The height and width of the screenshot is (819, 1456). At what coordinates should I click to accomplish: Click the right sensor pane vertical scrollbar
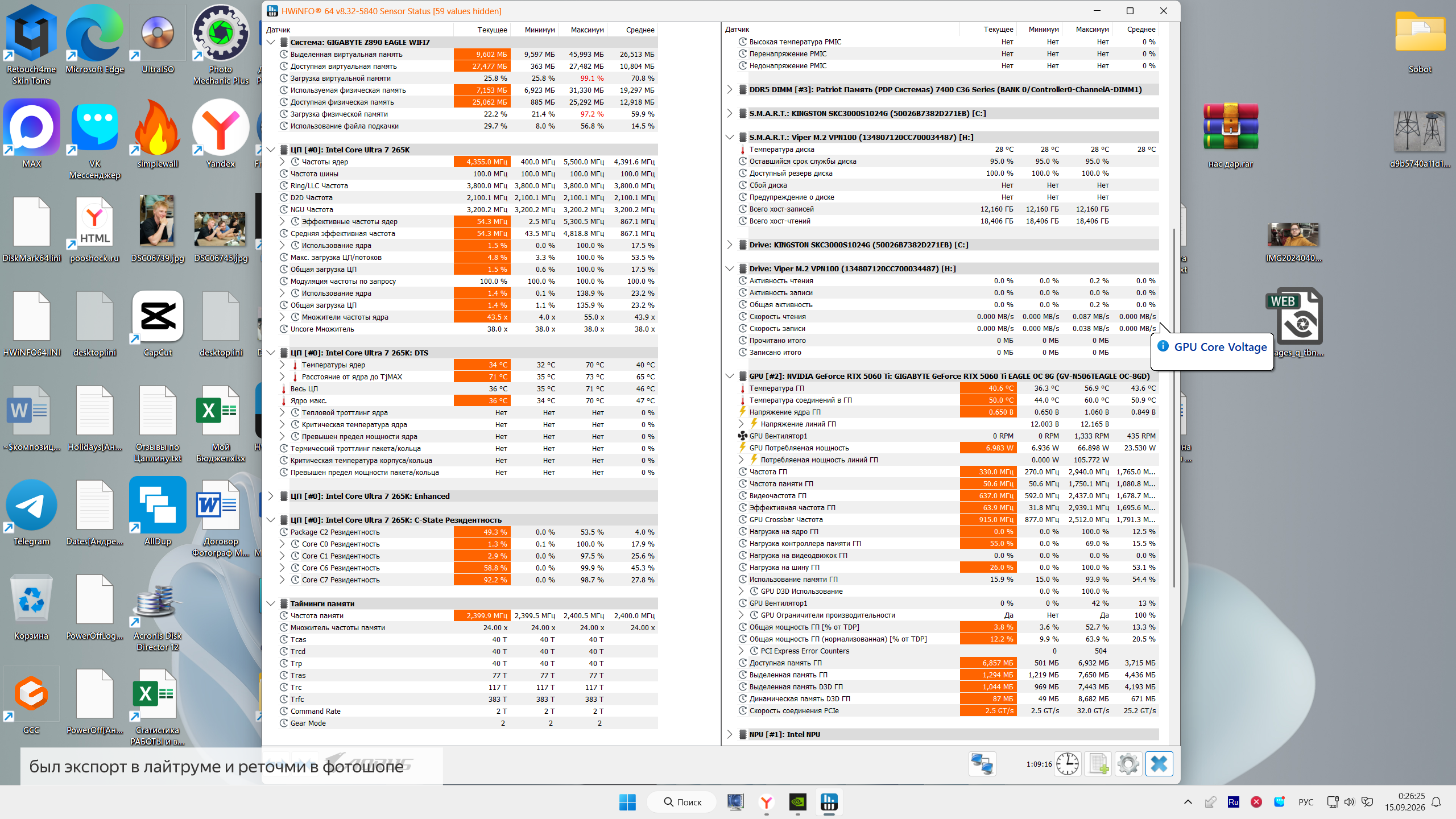[x=1173, y=408]
